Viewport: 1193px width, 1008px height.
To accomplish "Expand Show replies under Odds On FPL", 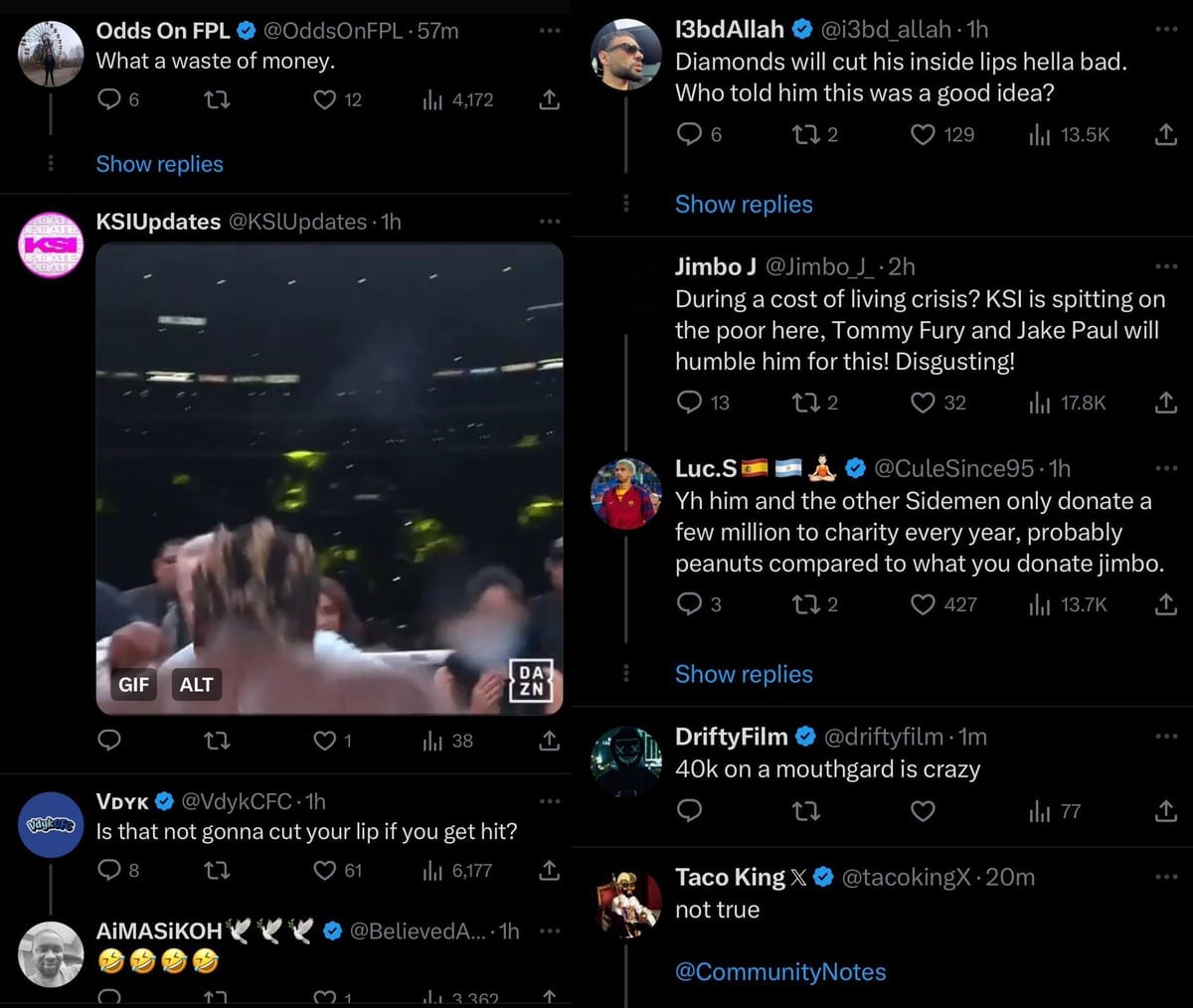I will click(159, 164).
